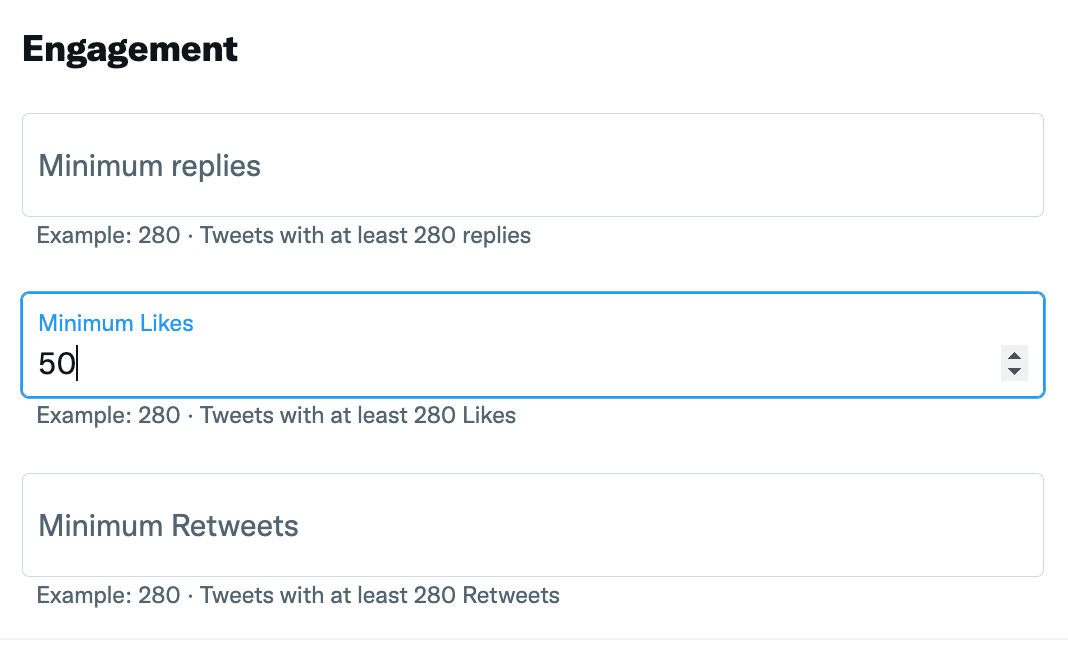Click the Minimum Retweets placeholder text
1068x648 pixels.
pyautogui.click(x=168, y=525)
